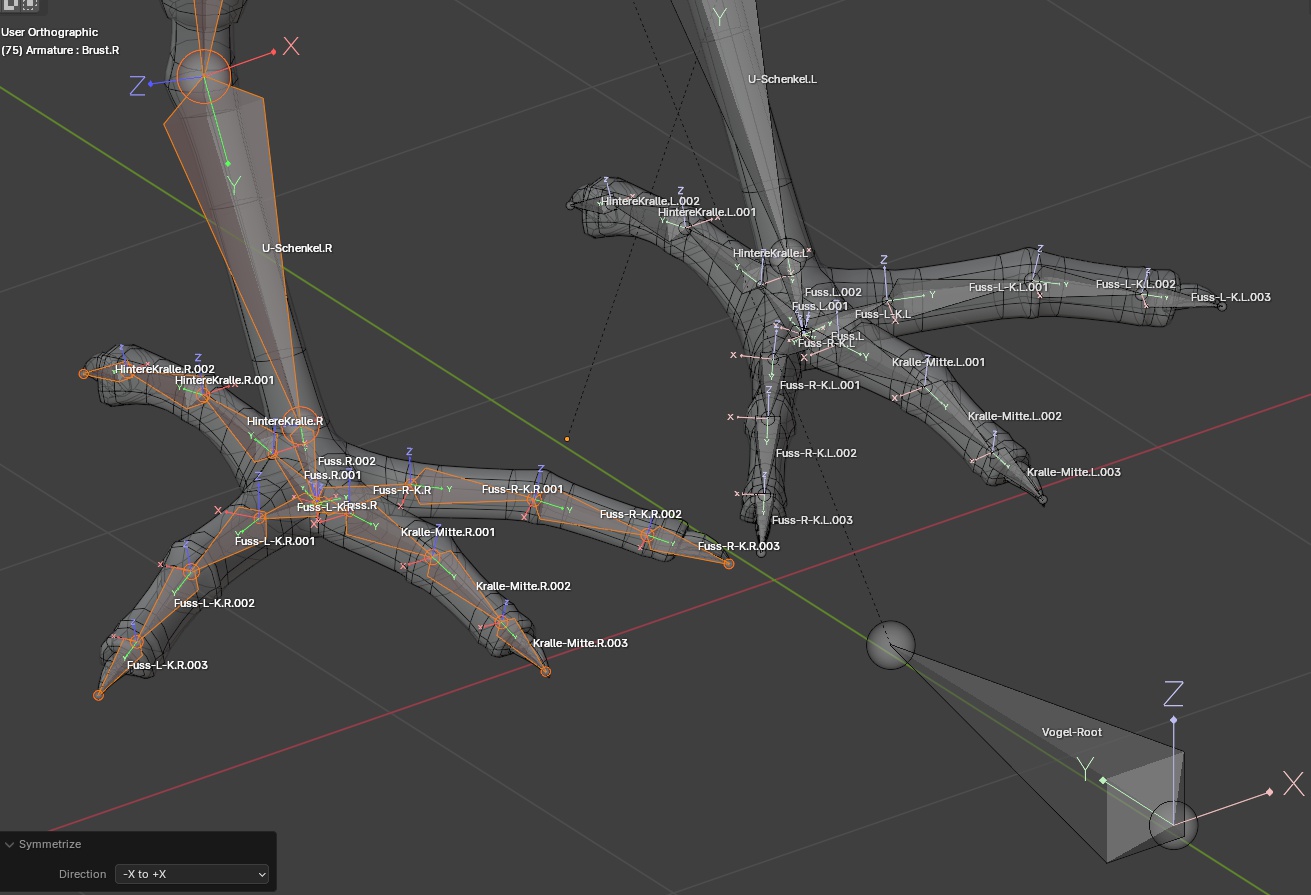Select the HintereKralle.L.001 bone label
The width and height of the screenshot is (1311, 895).
[707, 212]
